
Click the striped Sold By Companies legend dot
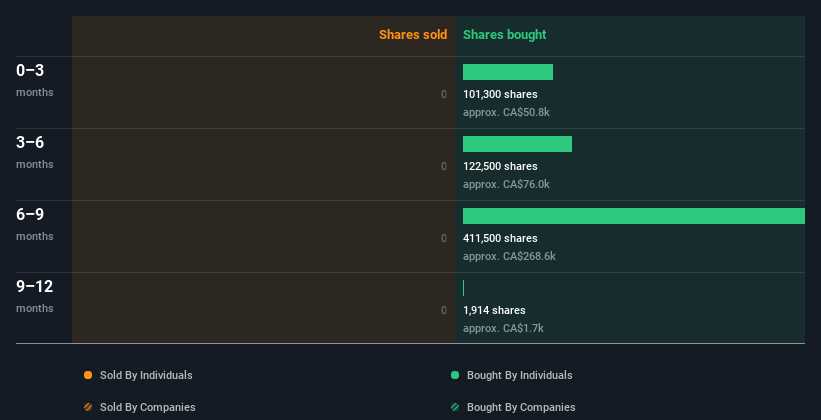88,407
